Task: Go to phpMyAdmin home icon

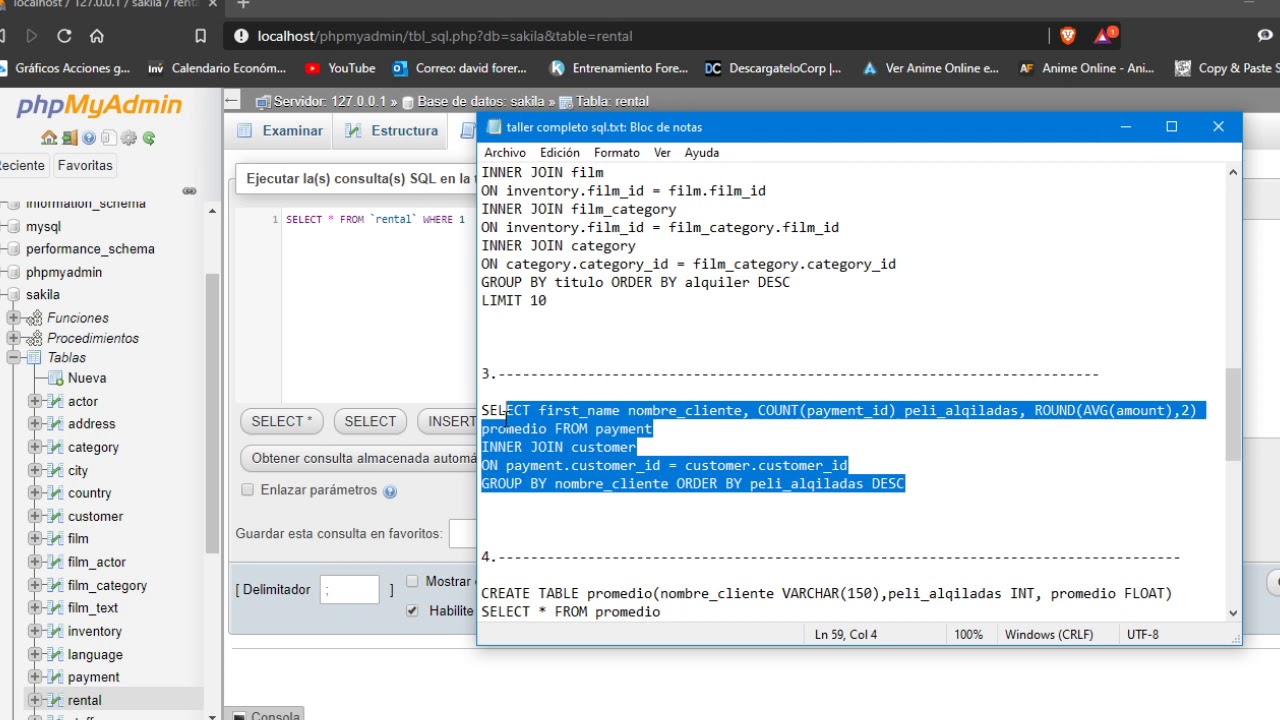Action: coord(49,138)
